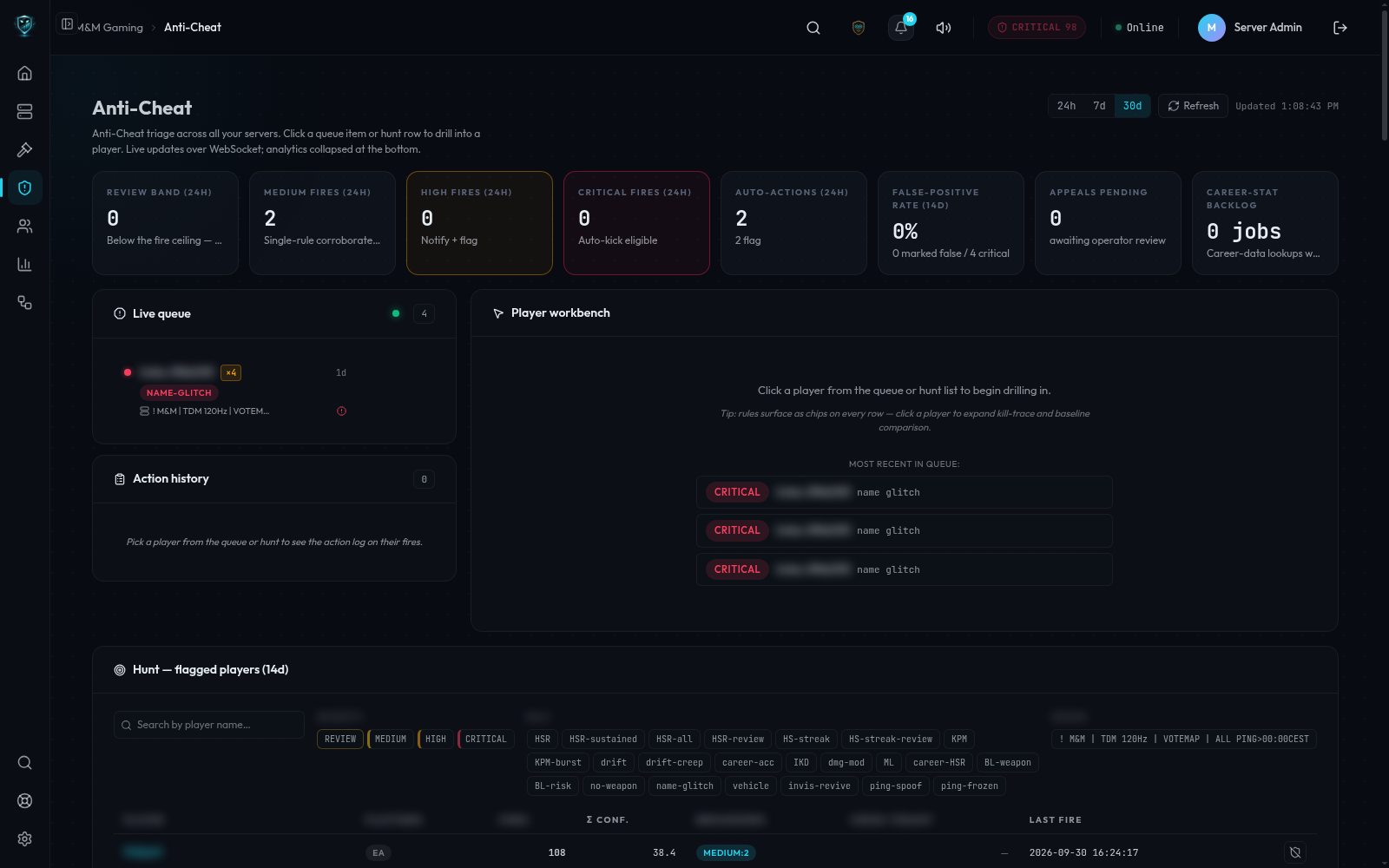Toggle the HS-streak rule filter
This screenshot has height=868, width=1389.
point(806,740)
